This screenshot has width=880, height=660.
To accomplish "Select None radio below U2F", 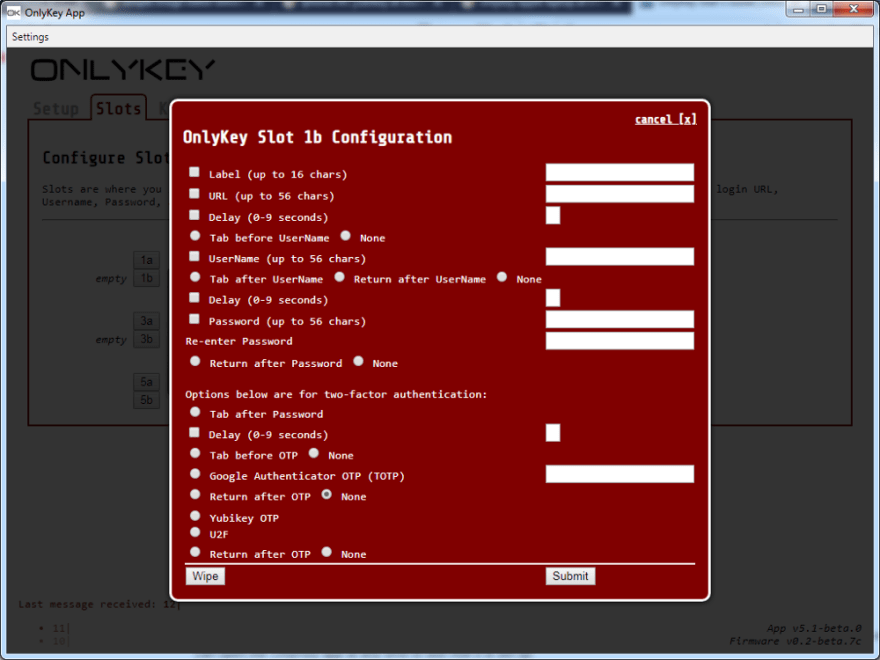I will tap(327, 552).
